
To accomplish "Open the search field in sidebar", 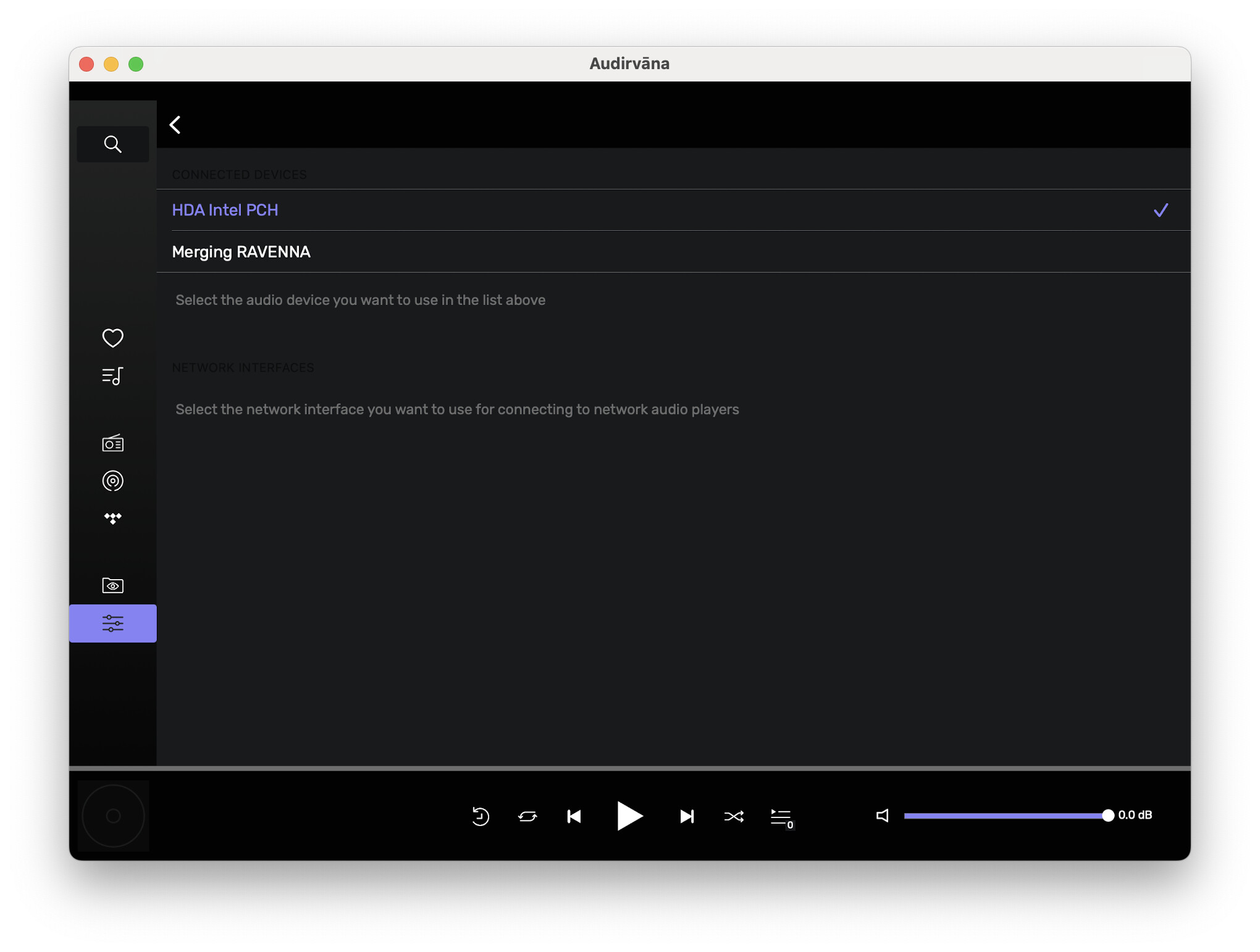I will (x=112, y=144).
